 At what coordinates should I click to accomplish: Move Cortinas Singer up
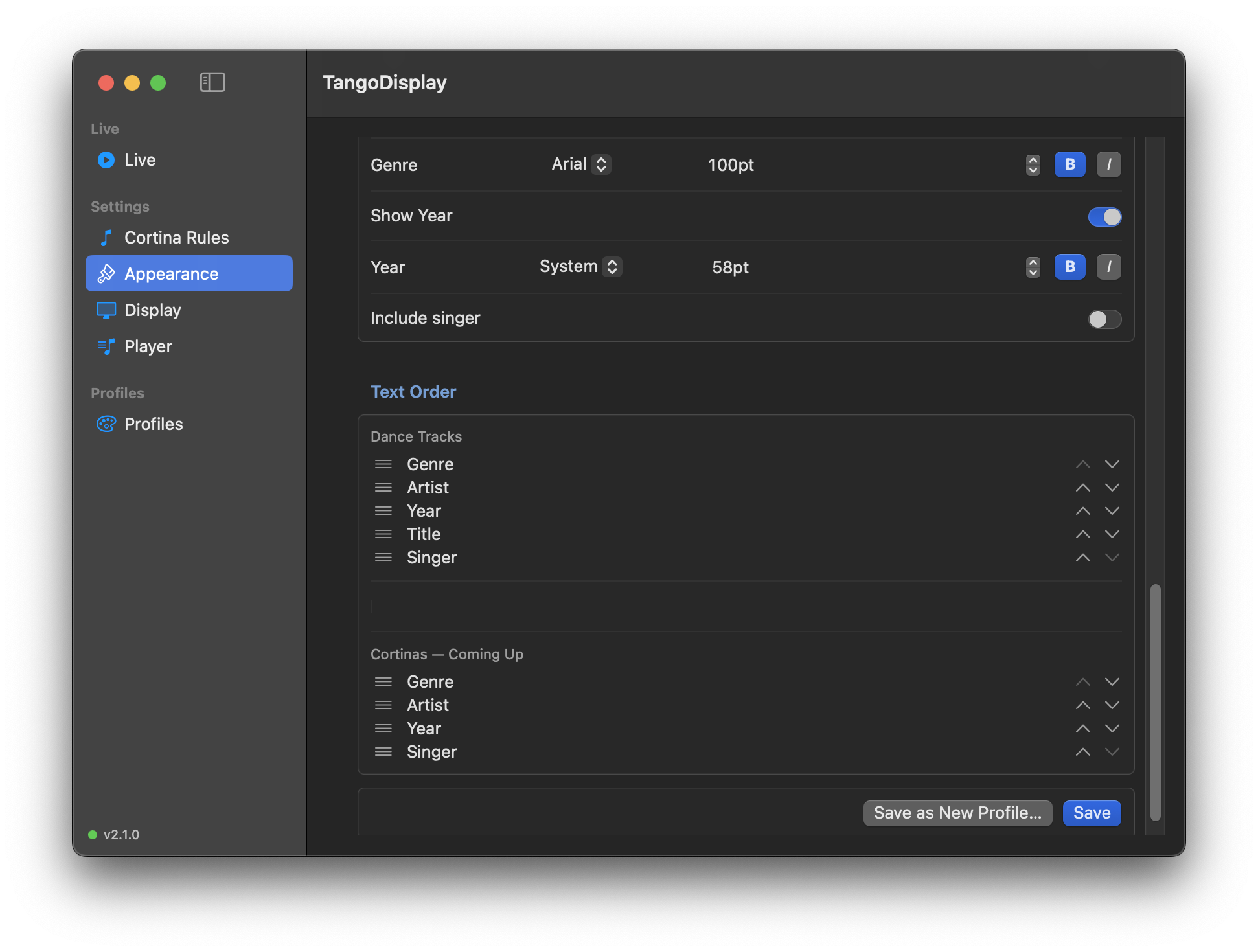(1083, 752)
